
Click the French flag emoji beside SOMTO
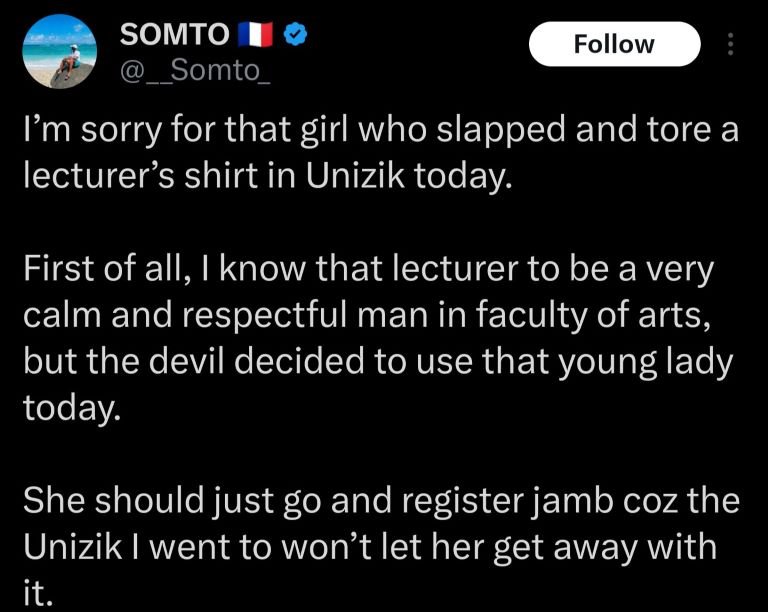(x=255, y=34)
